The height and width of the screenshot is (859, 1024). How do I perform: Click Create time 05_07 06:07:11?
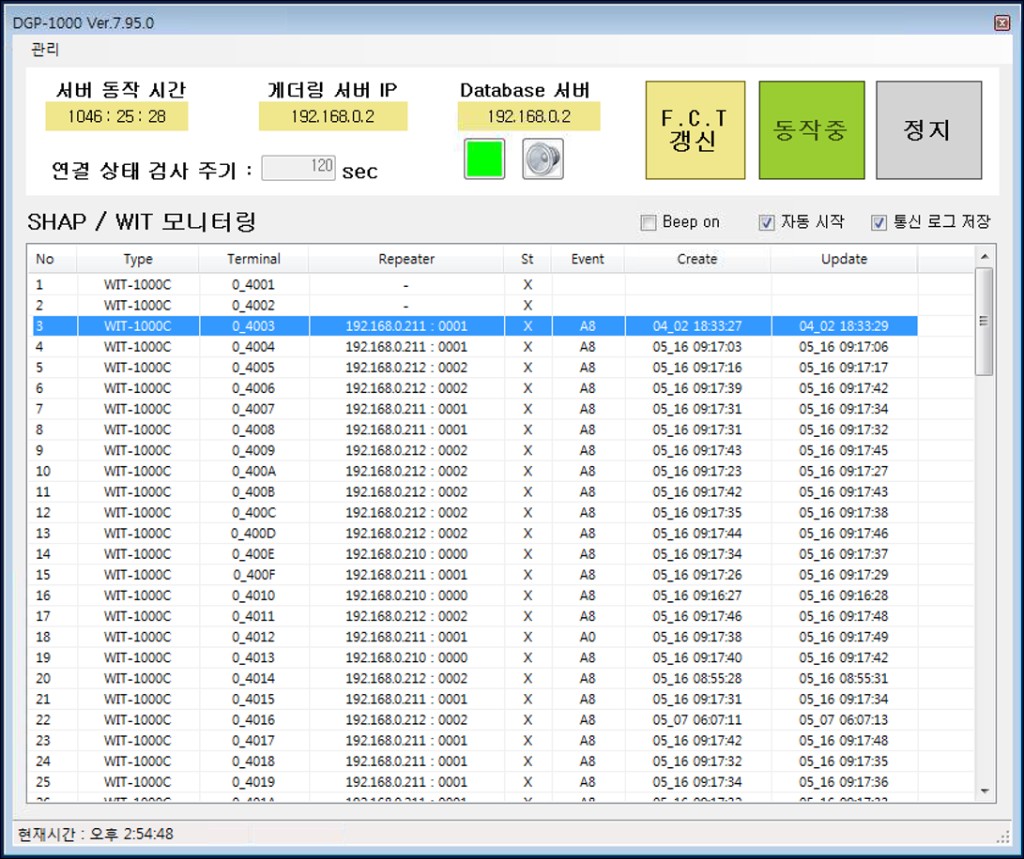click(x=697, y=720)
